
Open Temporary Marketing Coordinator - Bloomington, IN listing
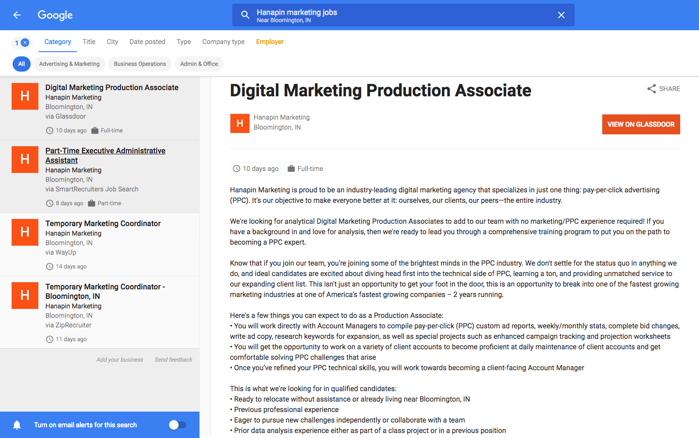coord(100,312)
